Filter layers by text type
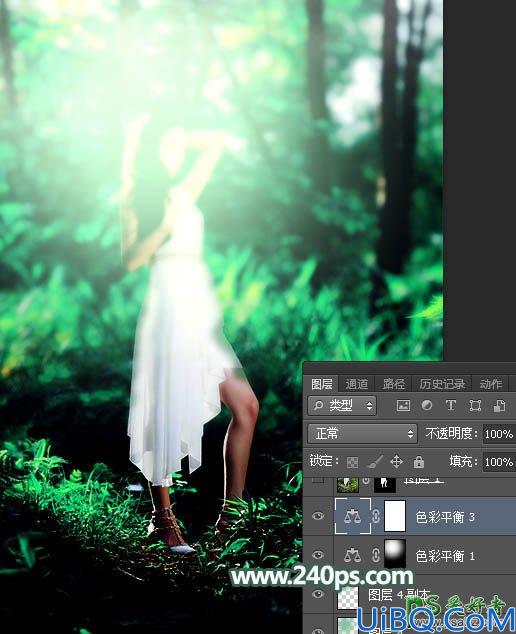The image size is (516, 634). [x=450, y=406]
